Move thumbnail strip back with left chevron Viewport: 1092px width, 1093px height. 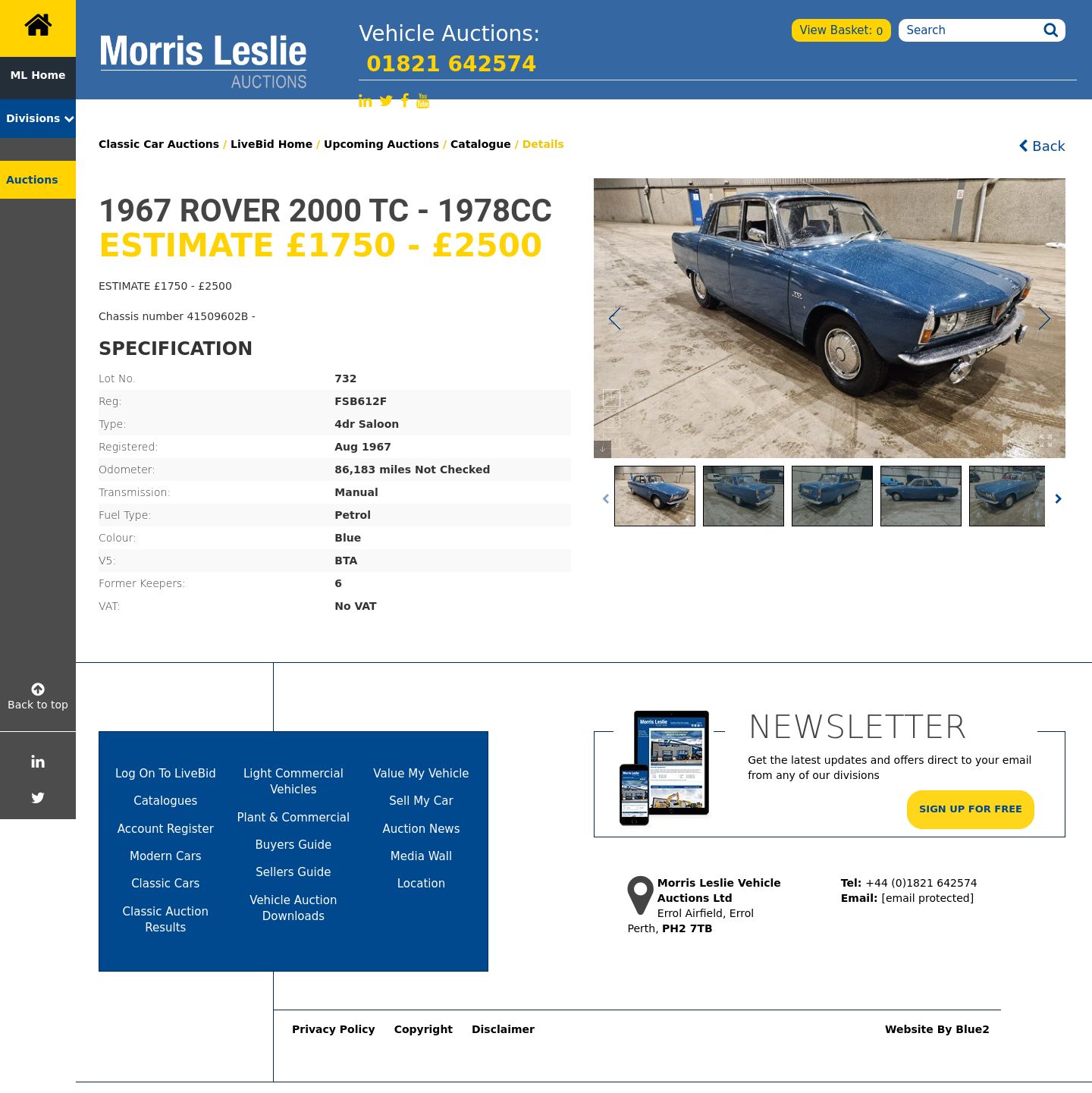coord(605,498)
